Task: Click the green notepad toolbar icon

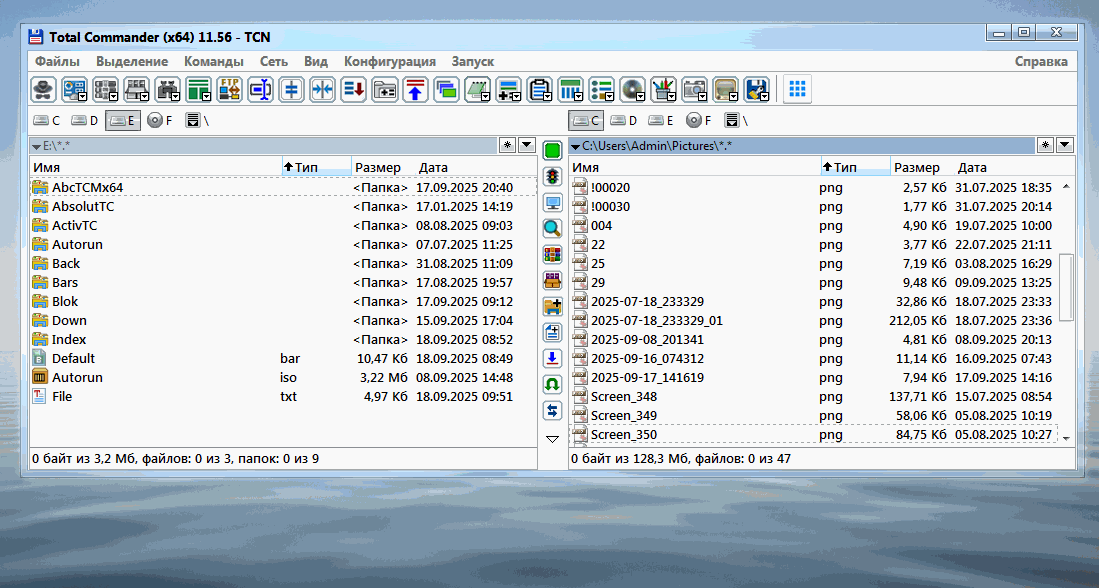Action: pyautogui.click(x=477, y=90)
